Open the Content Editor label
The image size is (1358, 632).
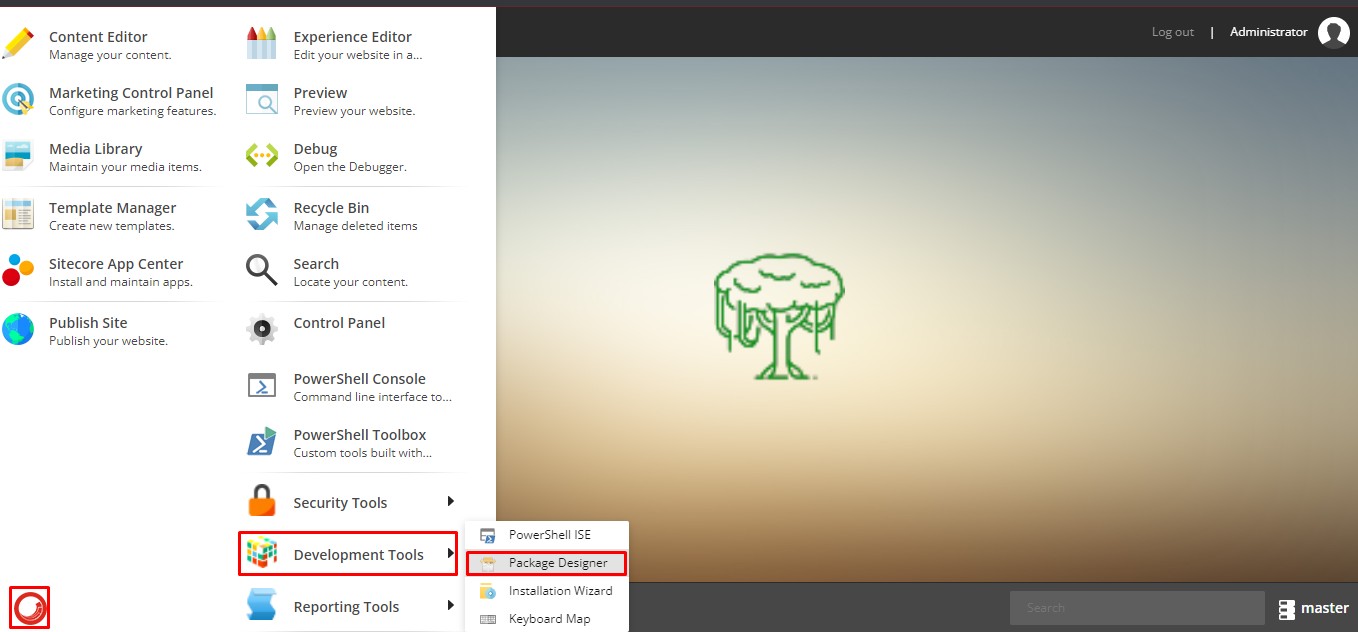click(98, 37)
